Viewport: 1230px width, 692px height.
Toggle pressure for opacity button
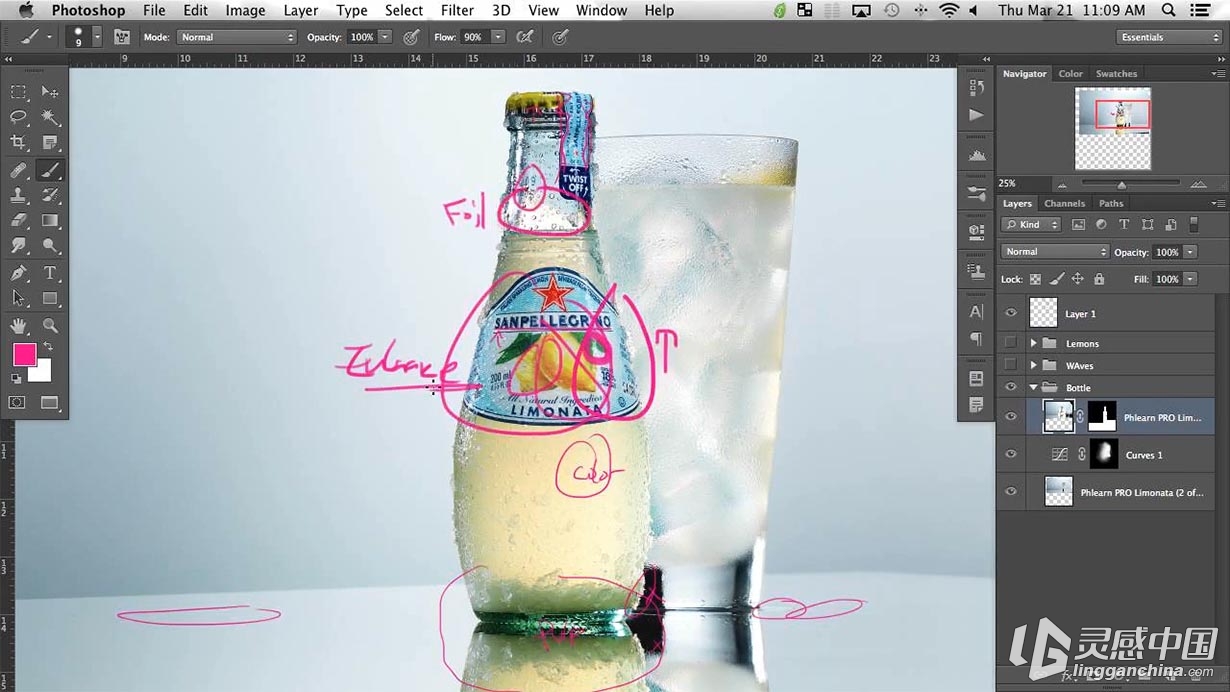pos(410,37)
